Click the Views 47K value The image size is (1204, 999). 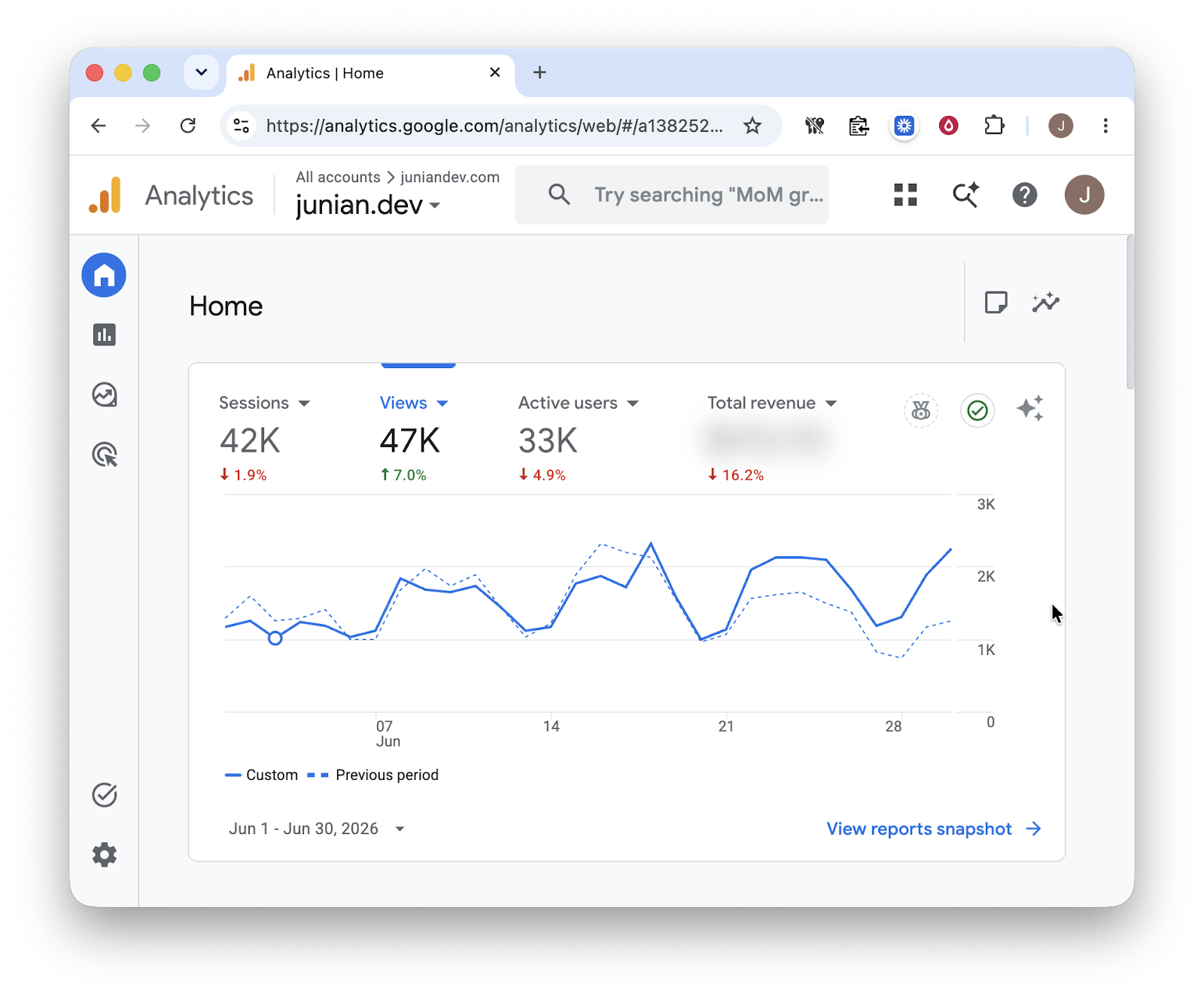coord(409,440)
